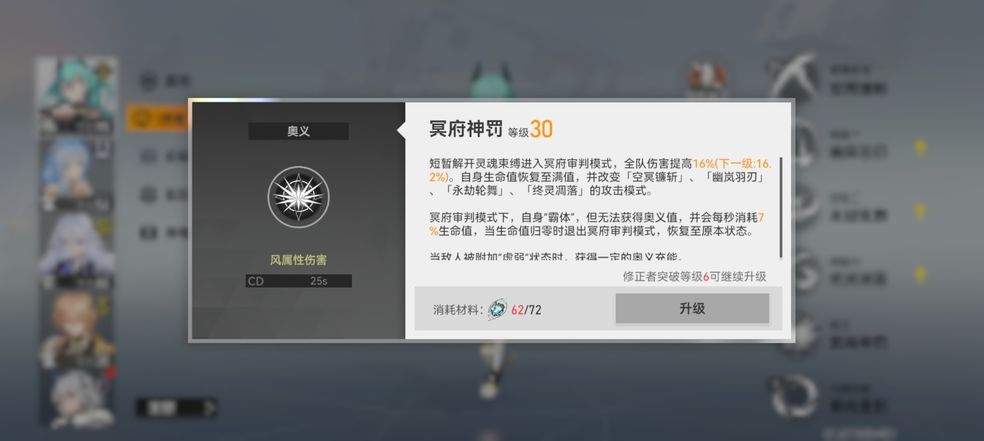Open the last sidebar menu item below orange tab
Viewport: 984px width, 441px height.
click(x=148, y=233)
